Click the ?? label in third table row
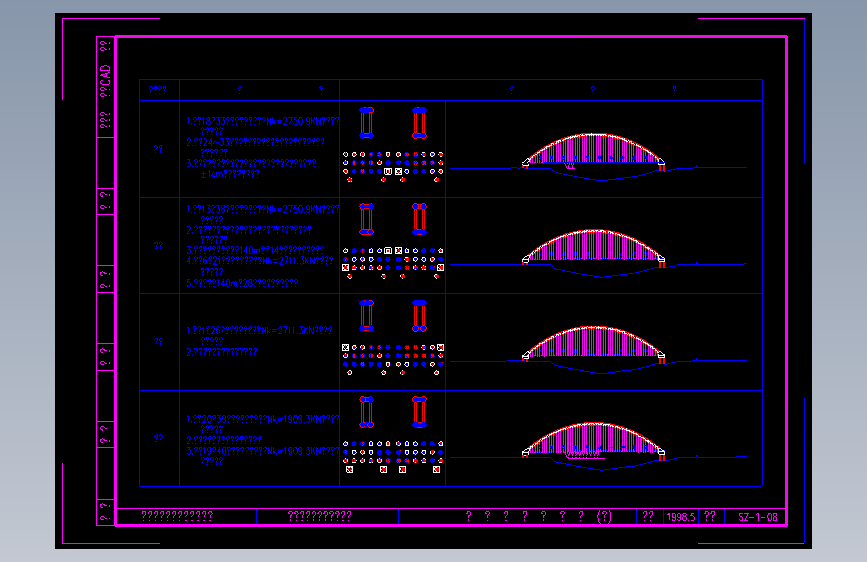This screenshot has height=562, width=867. [159, 342]
